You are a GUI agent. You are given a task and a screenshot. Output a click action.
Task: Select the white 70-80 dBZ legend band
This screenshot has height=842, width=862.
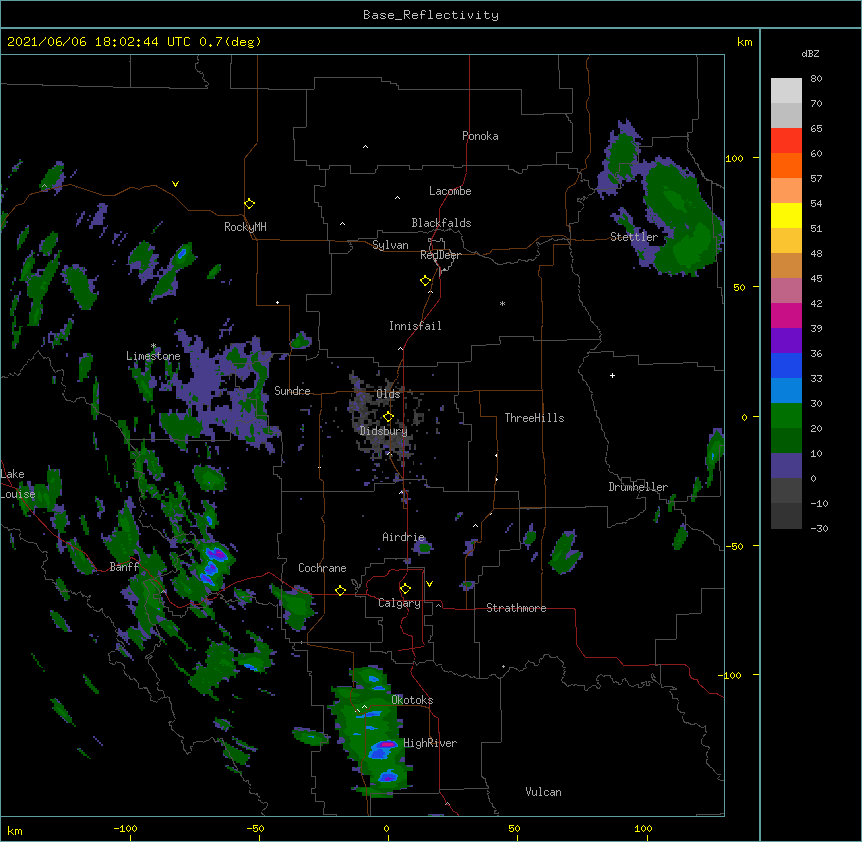pyautogui.click(x=786, y=91)
